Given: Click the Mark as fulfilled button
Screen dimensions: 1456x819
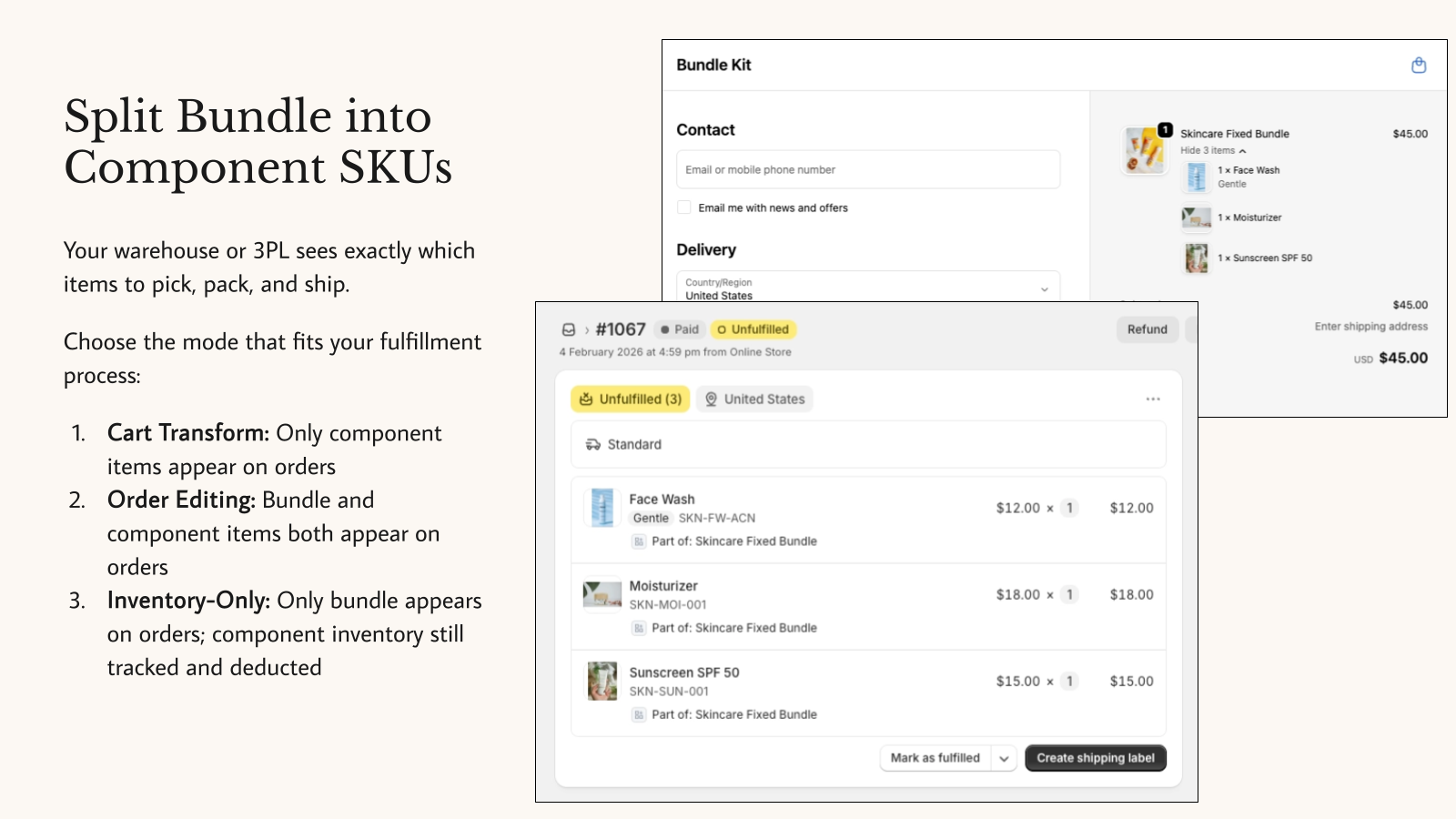Looking at the screenshot, I should (x=935, y=758).
